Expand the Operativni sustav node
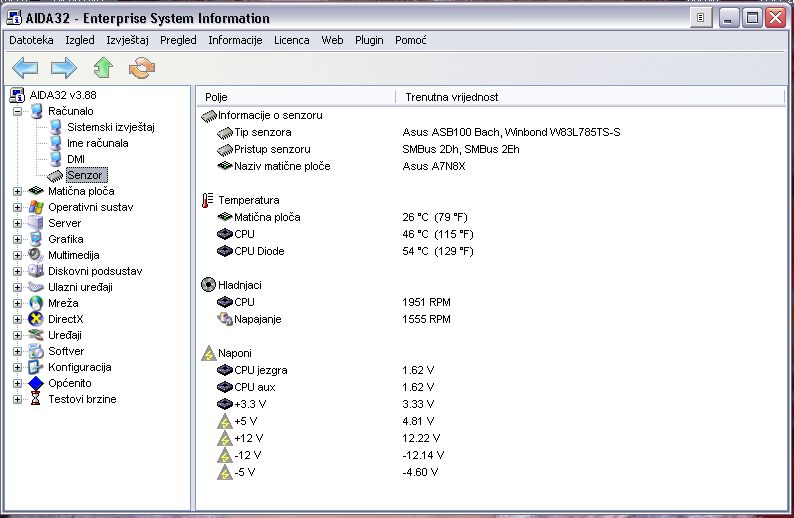The height and width of the screenshot is (518, 794). pos(17,207)
